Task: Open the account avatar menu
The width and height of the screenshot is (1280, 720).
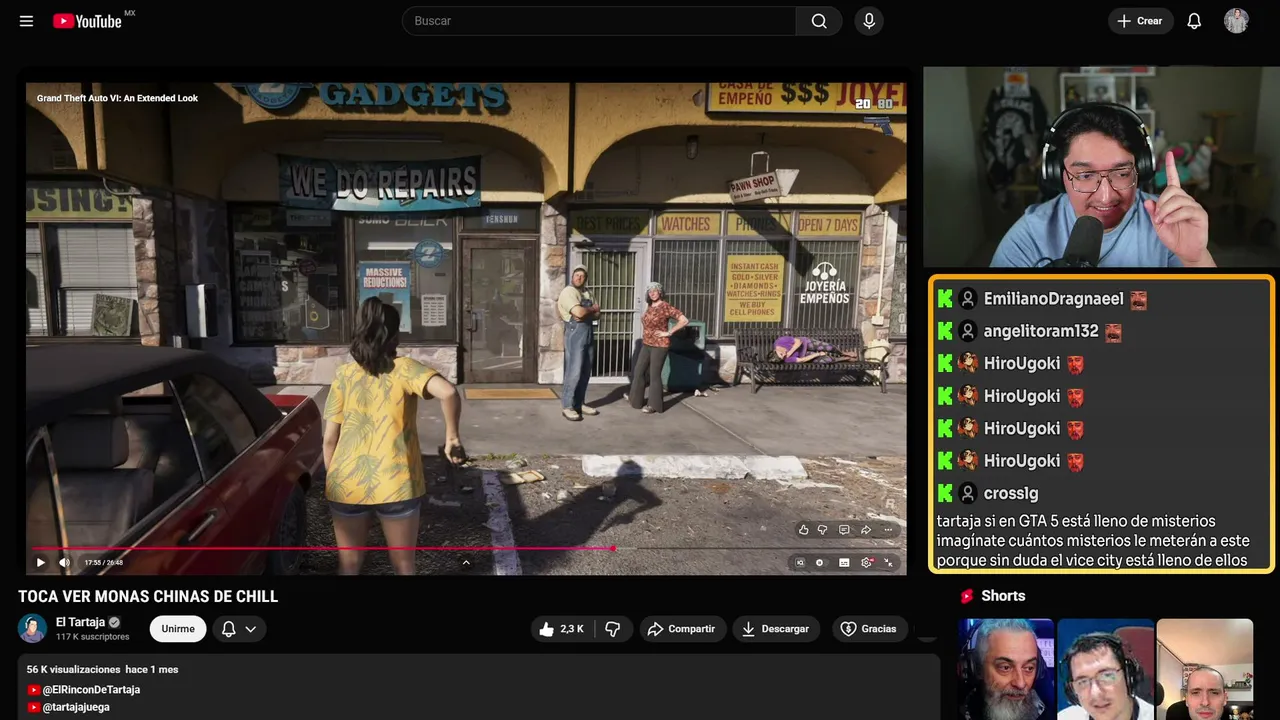Action: [1236, 21]
